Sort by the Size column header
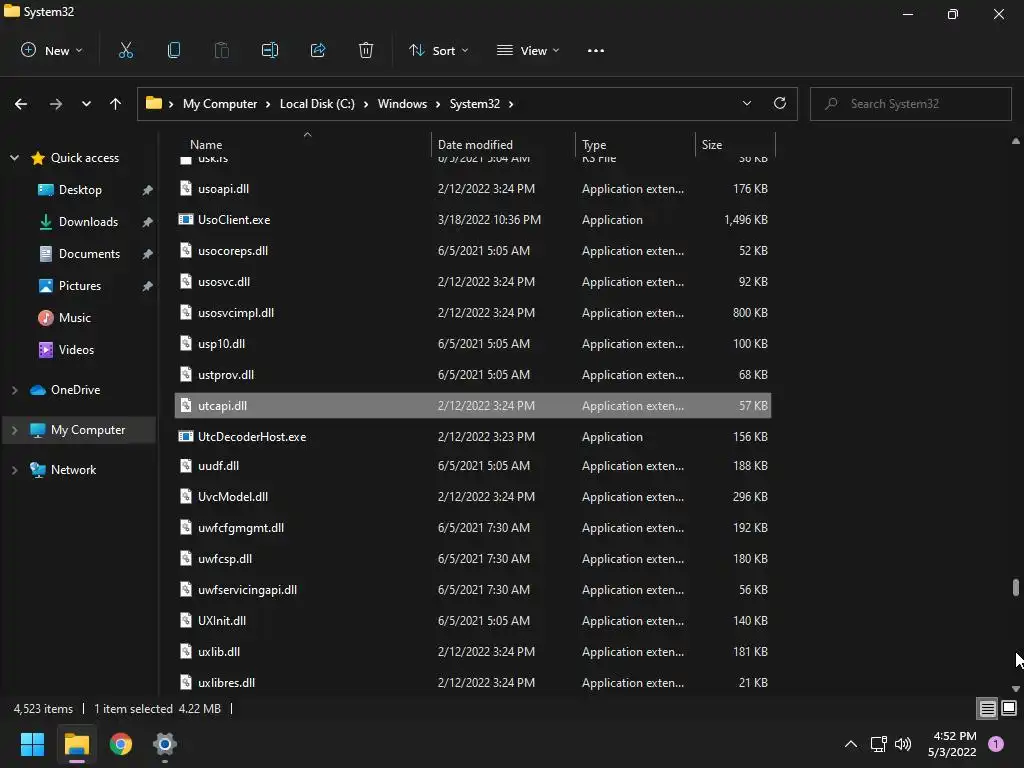This screenshot has height=768, width=1024. coord(712,145)
